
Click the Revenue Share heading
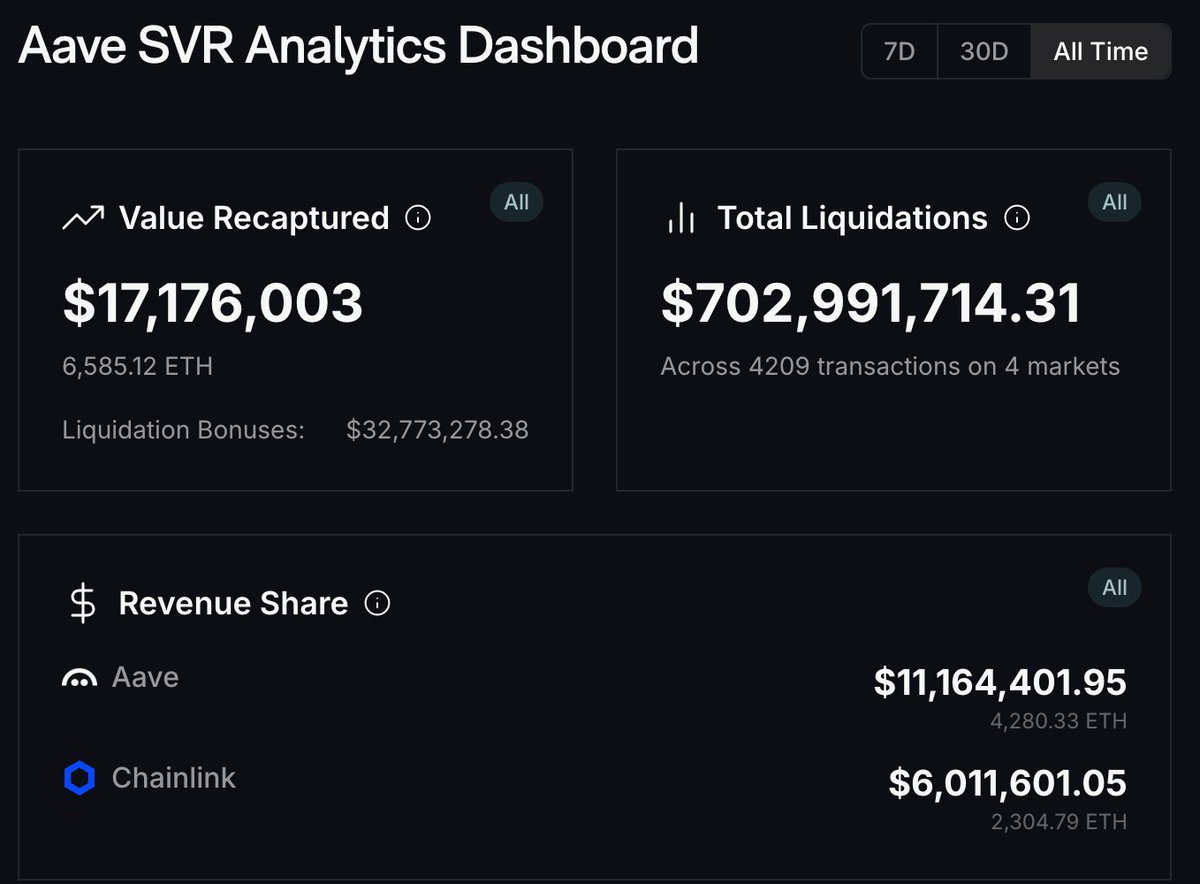[233, 603]
